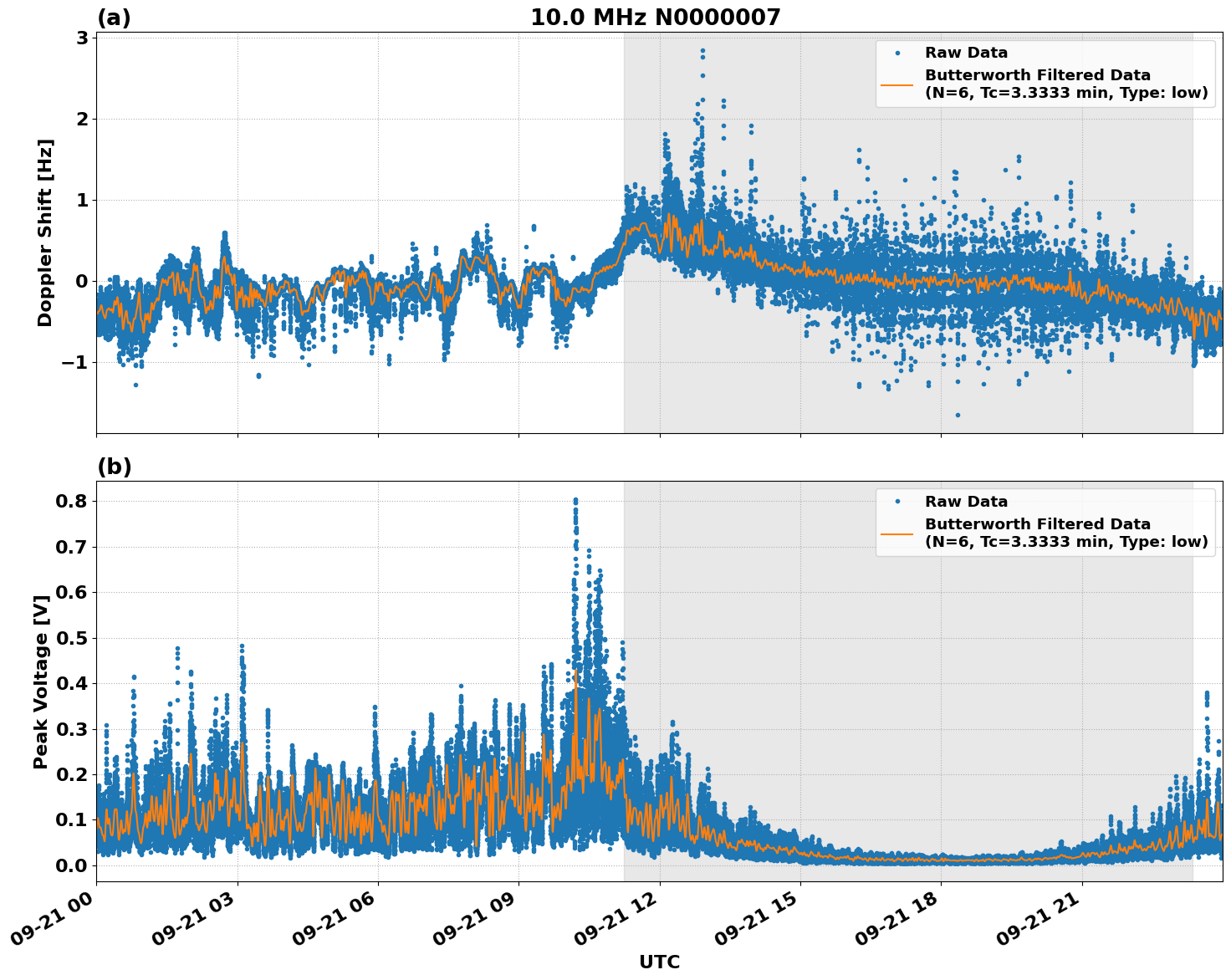Click the 0.8 voltage peak in panel (b)
The width and height of the screenshot is (1231, 980).
[x=575, y=499]
